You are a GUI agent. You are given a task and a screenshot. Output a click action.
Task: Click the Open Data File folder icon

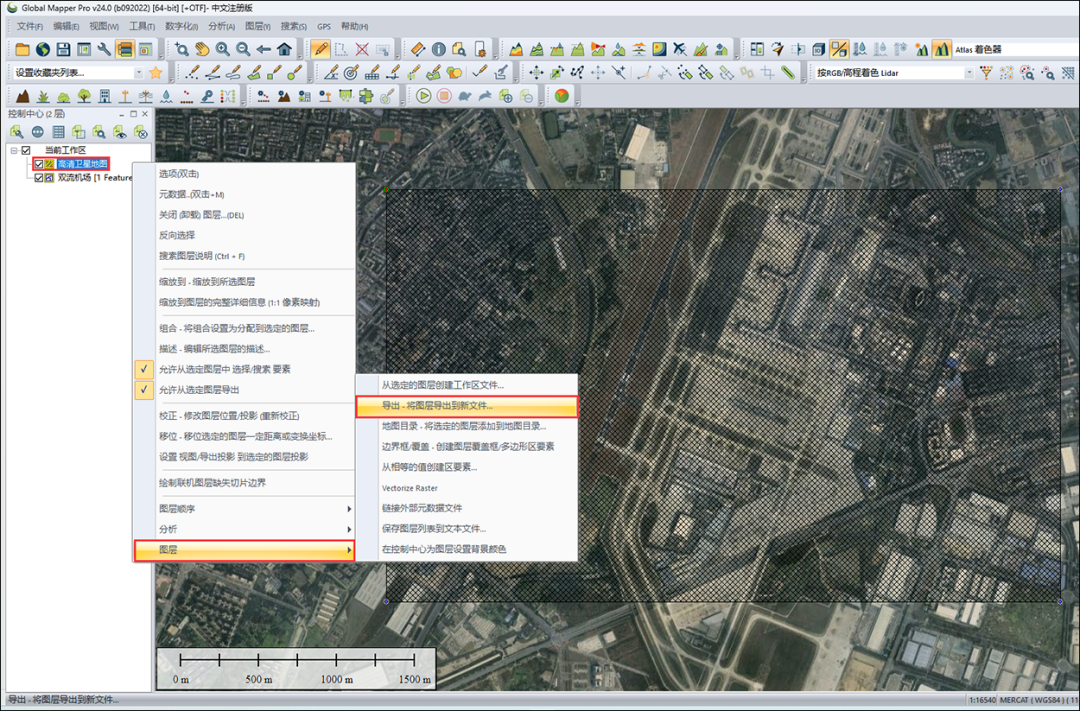[x=22, y=50]
